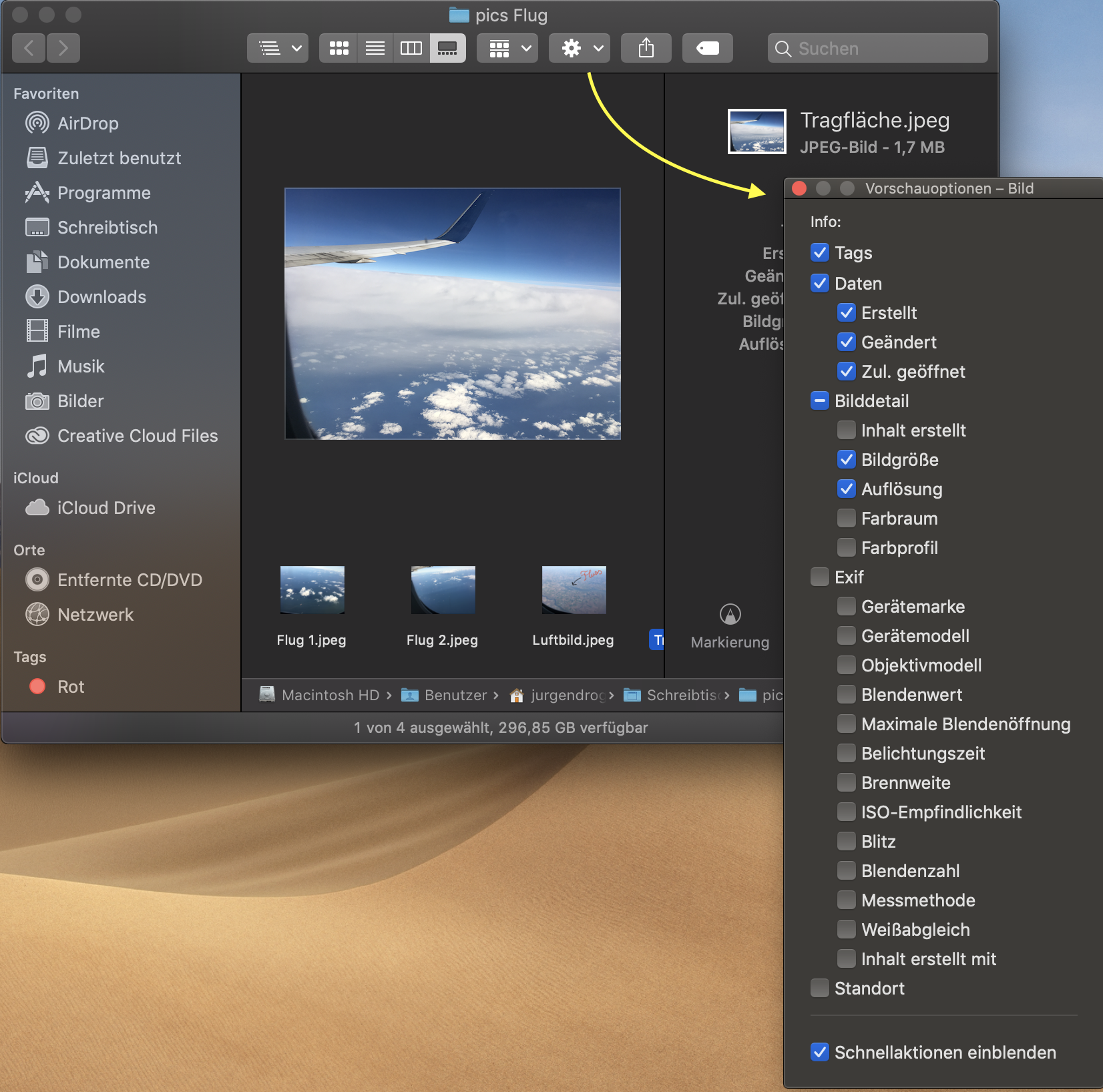
Task: Select gallery view button in toolbar
Action: [447, 48]
